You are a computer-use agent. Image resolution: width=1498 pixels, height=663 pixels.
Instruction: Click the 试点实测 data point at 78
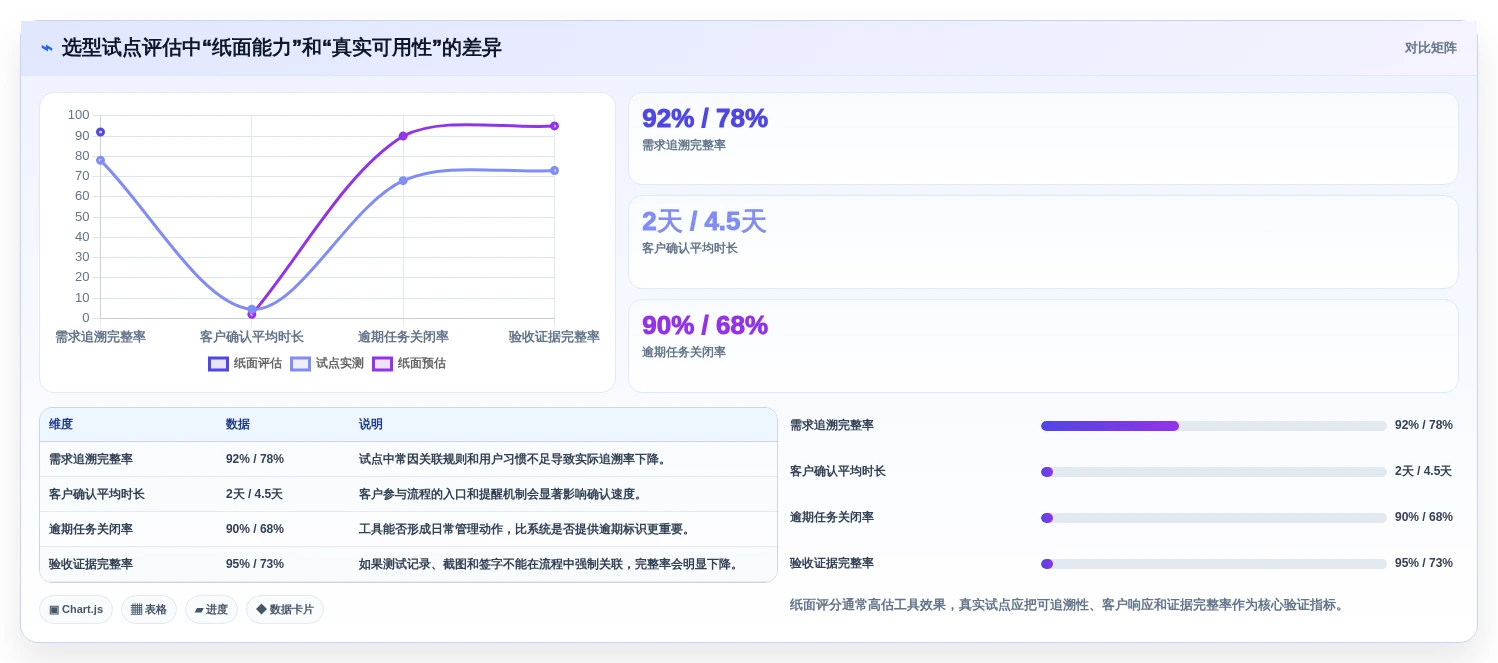(100, 160)
